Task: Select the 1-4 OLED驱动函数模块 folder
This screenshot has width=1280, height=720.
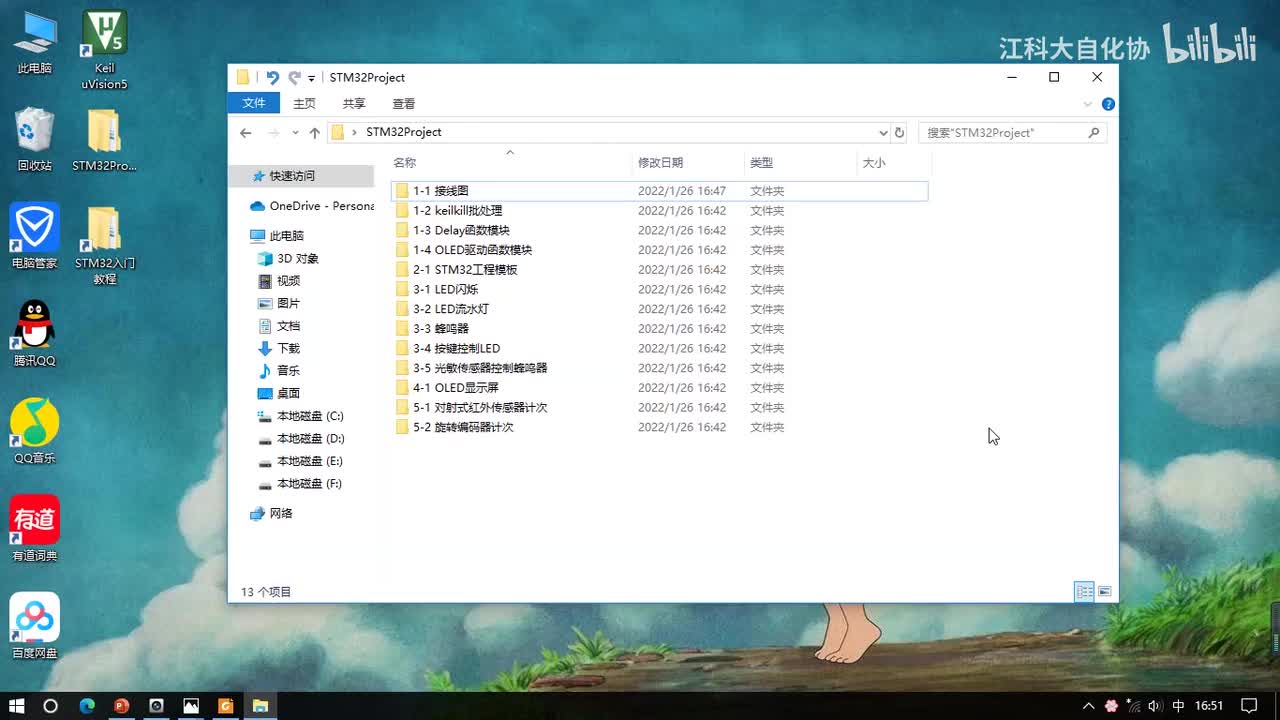Action: tap(659, 250)
